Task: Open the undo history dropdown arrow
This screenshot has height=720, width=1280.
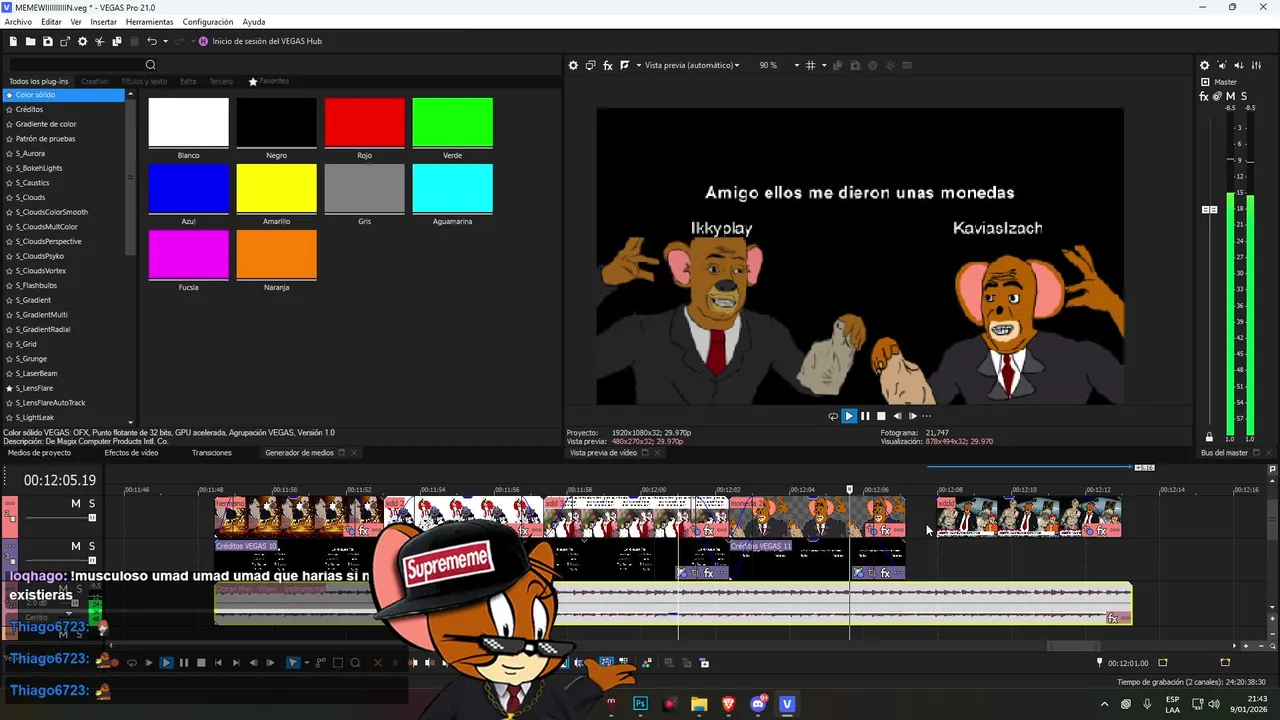Action: pos(165,41)
